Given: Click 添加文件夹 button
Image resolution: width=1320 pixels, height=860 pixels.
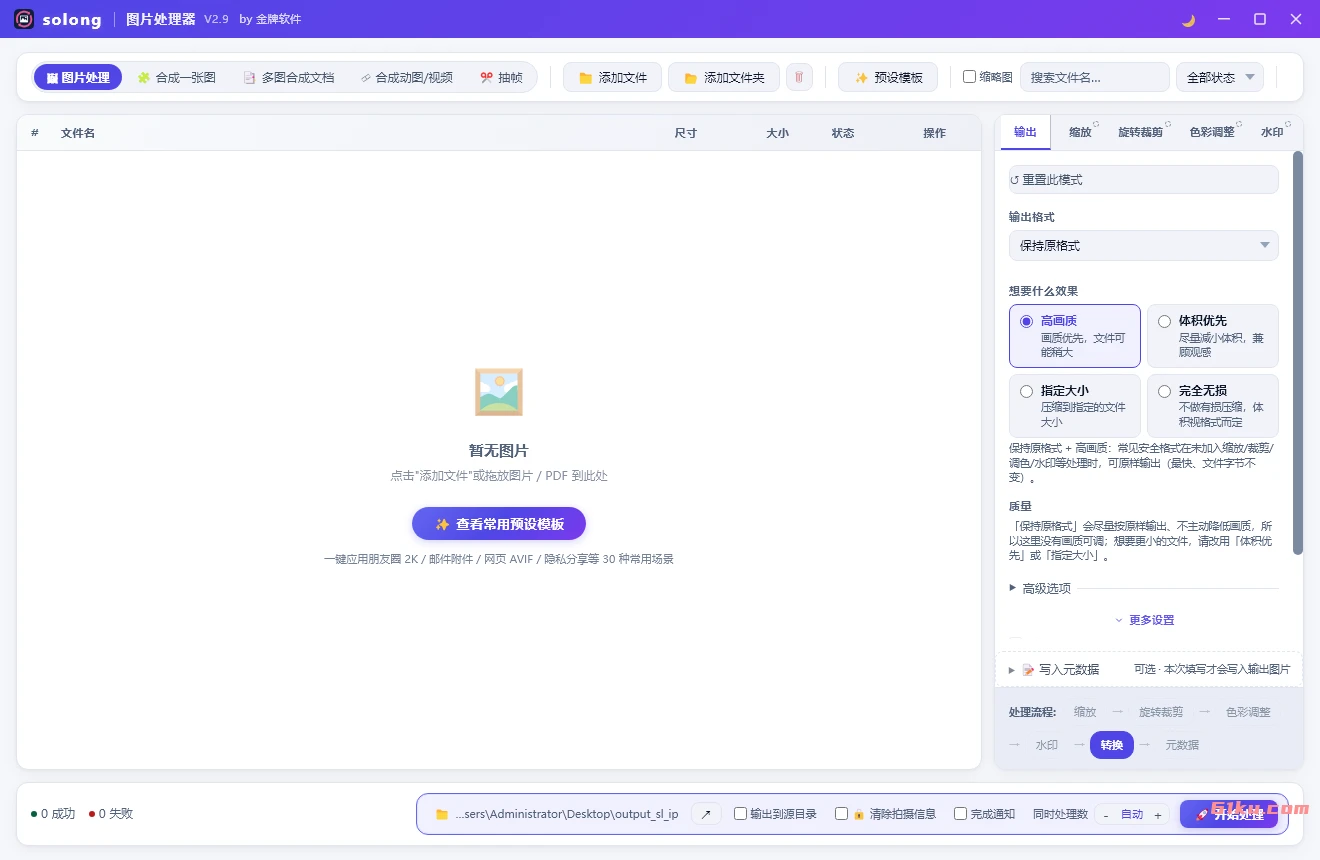Looking at the screenshot, I should coord(724,77).
